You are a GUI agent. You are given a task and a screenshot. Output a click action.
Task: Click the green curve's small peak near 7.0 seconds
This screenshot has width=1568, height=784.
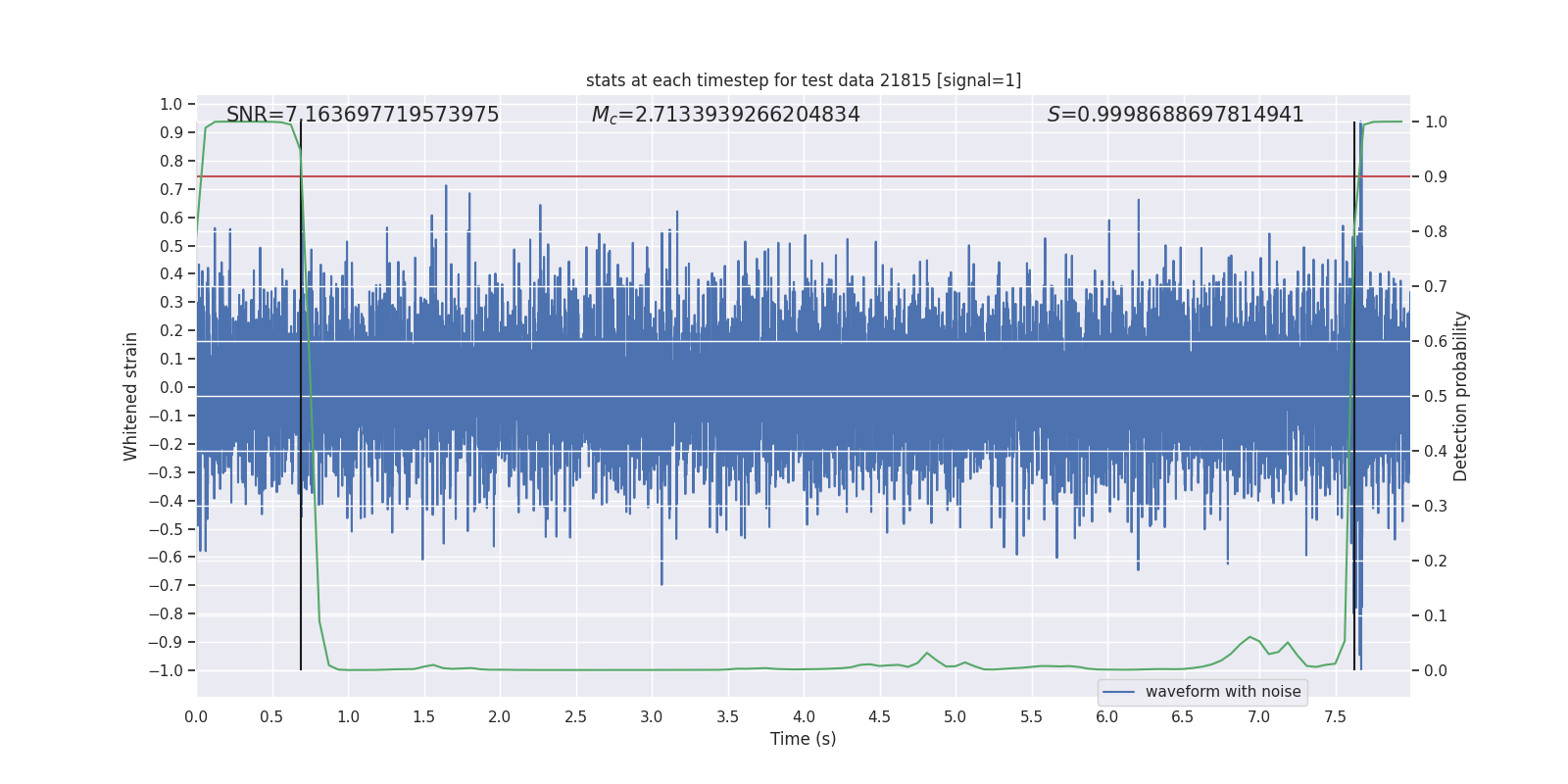1249,637
